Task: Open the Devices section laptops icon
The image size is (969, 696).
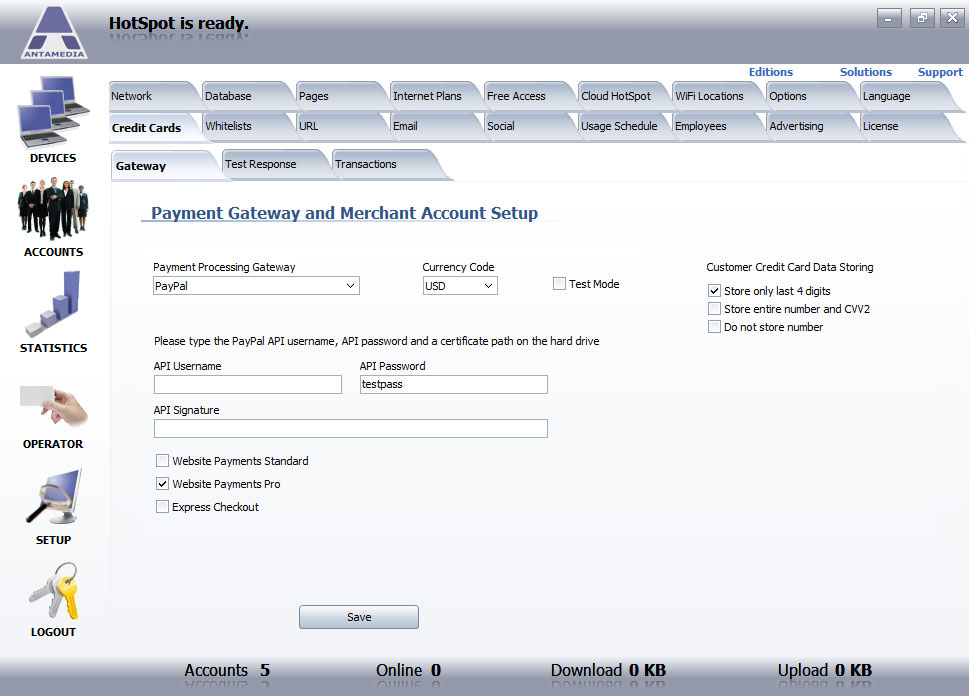Action: pos(54,112)
